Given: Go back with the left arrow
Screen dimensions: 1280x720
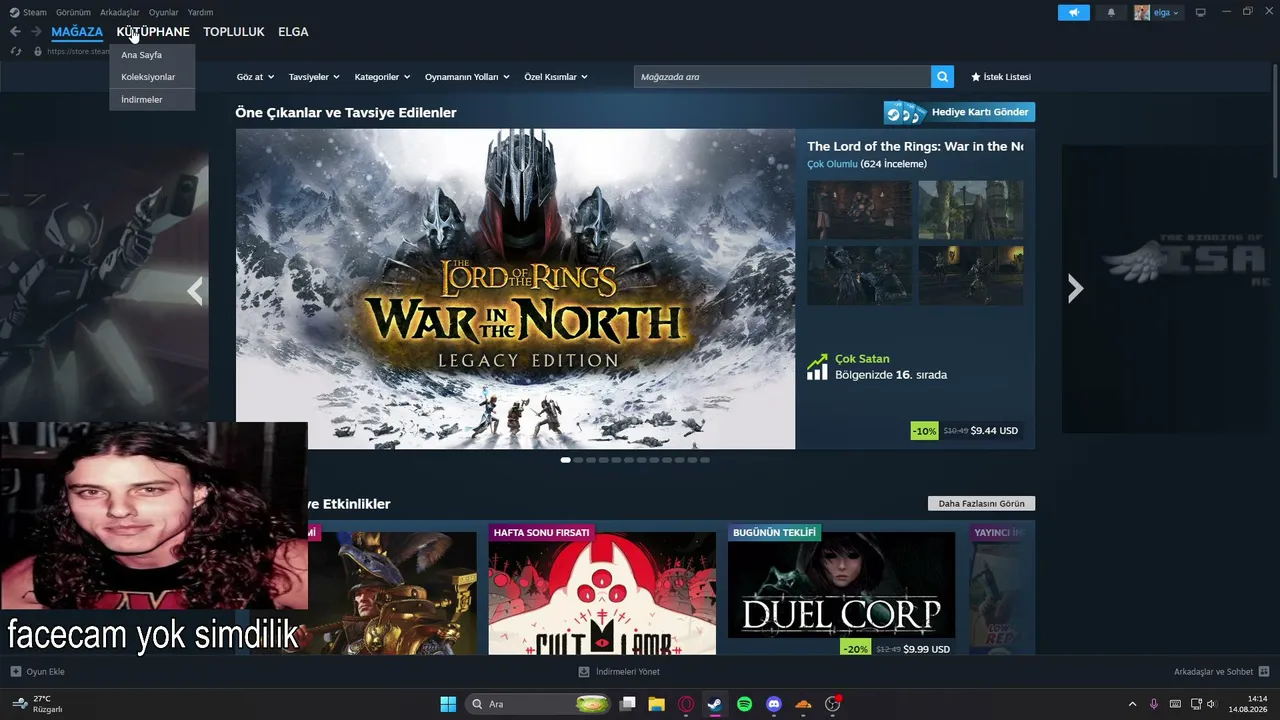Looking at the screenshot, I should [15, 32].
